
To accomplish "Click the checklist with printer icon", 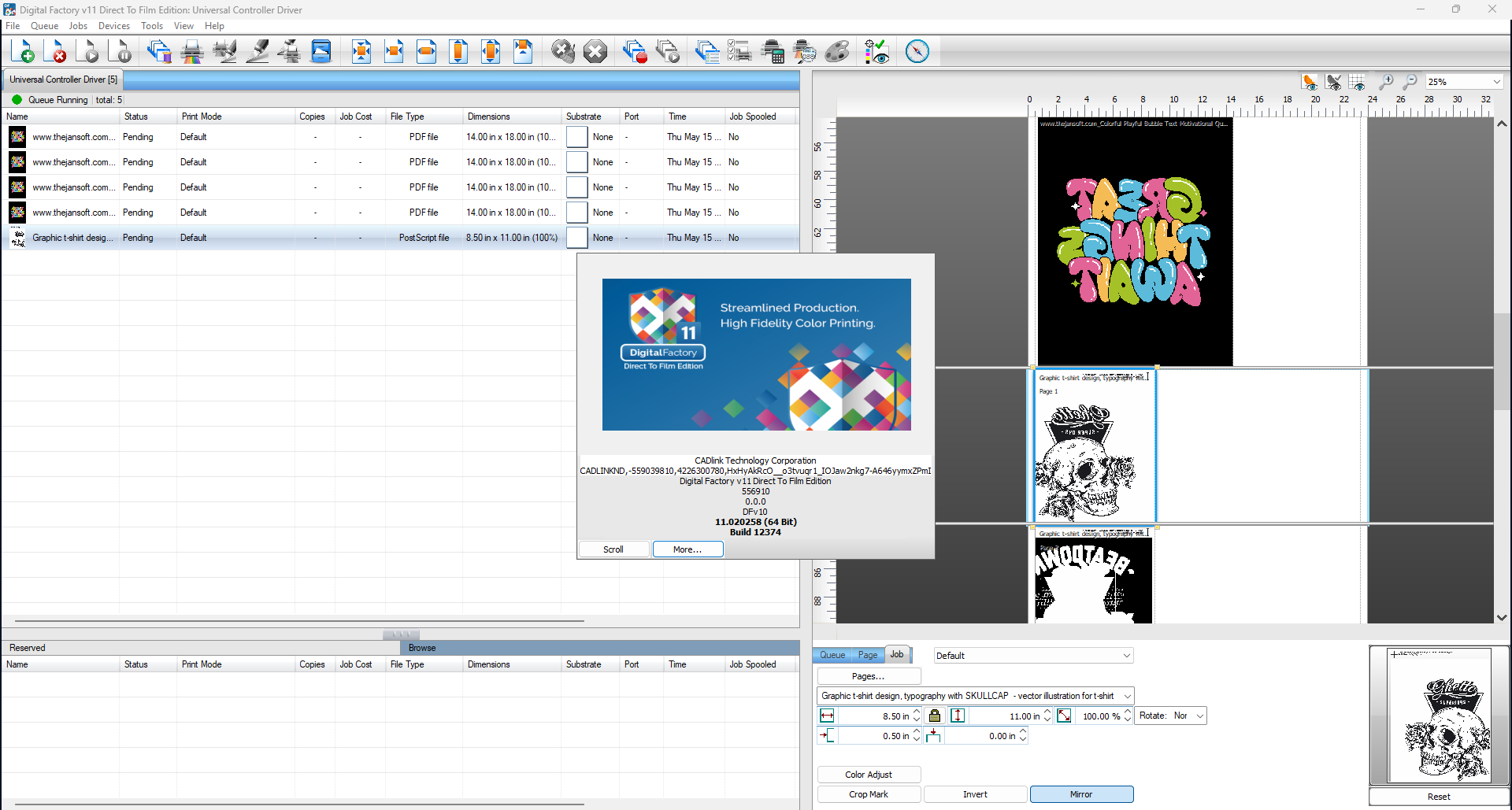I will click(x=739, y=51).
